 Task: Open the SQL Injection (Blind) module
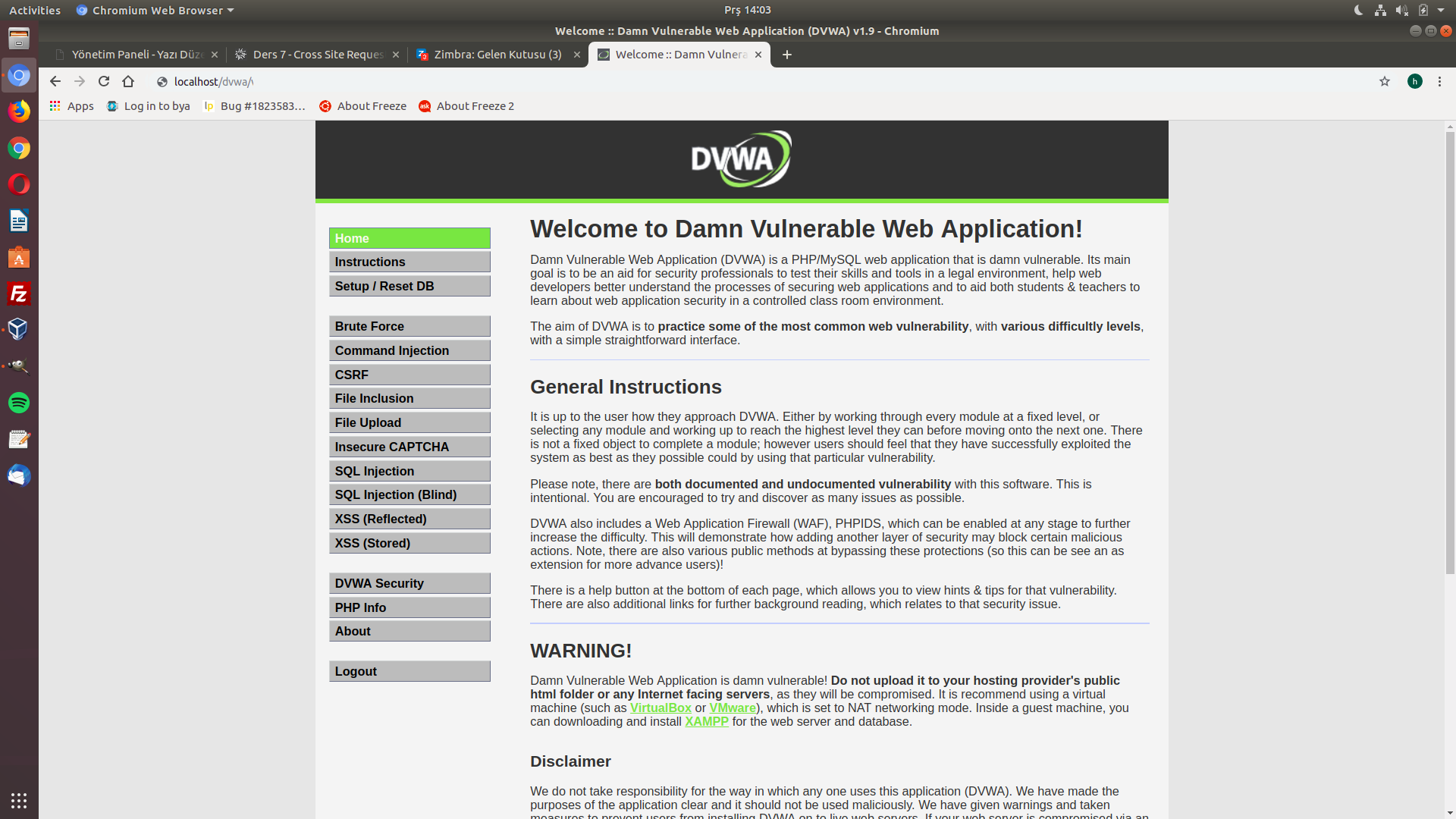[409, 494]
